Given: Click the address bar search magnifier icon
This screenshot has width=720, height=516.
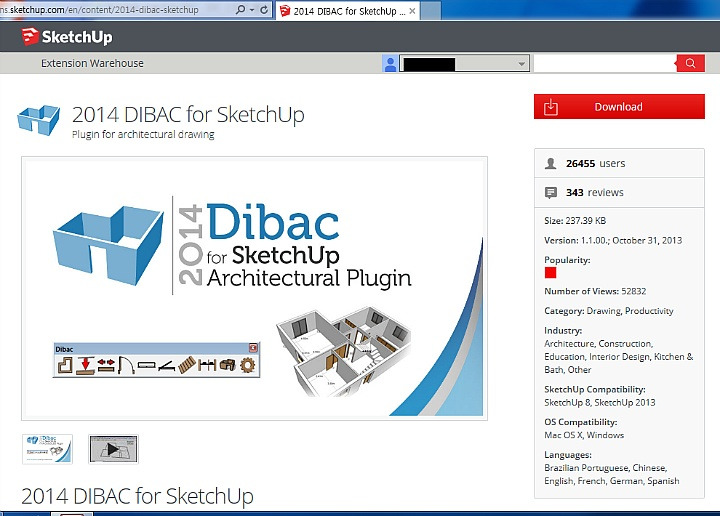Looking at the screenshot, I should point(240,10).
